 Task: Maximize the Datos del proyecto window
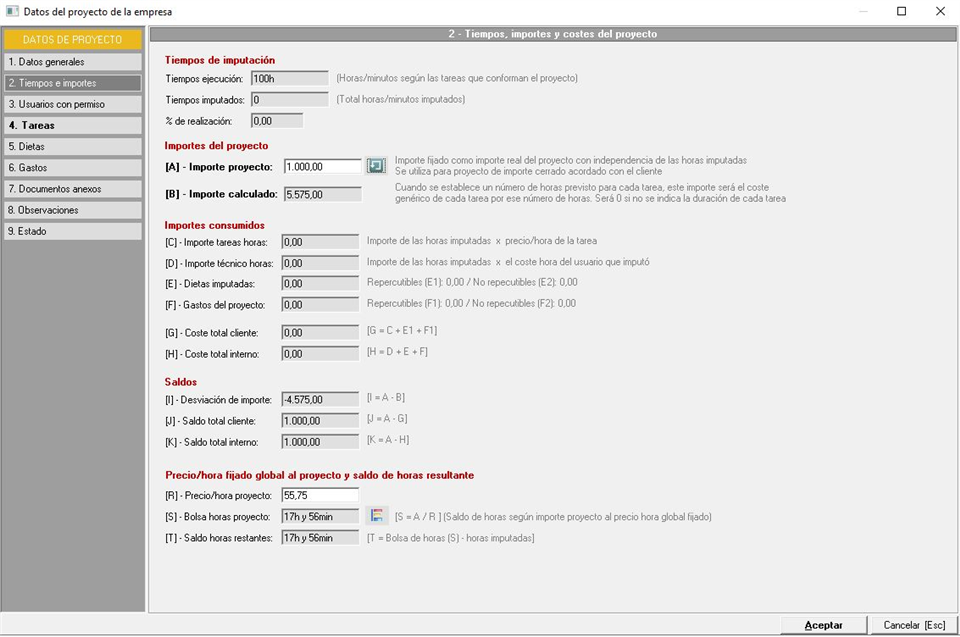point(901,11)
